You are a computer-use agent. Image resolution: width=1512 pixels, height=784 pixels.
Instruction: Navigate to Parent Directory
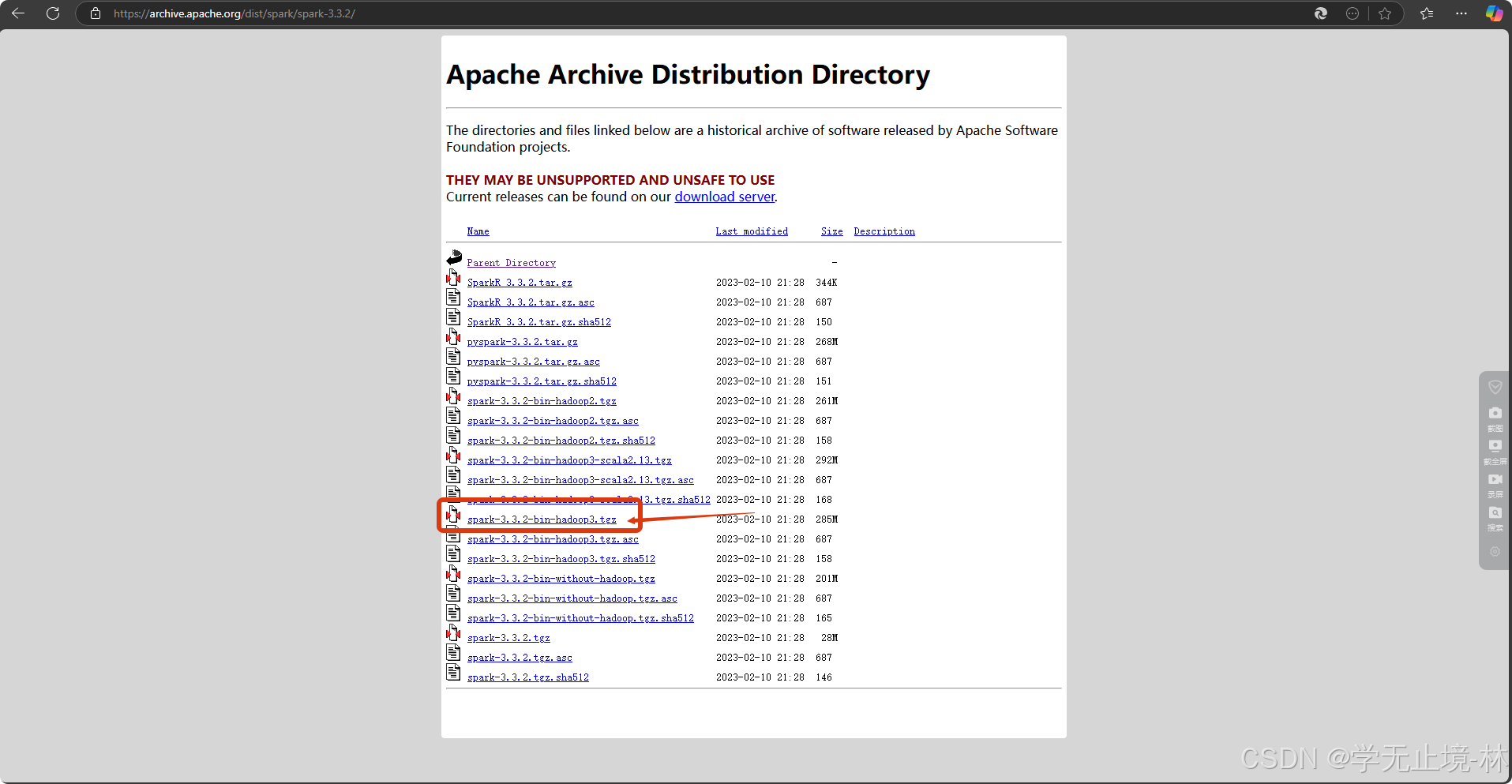(x=511, y=263)
